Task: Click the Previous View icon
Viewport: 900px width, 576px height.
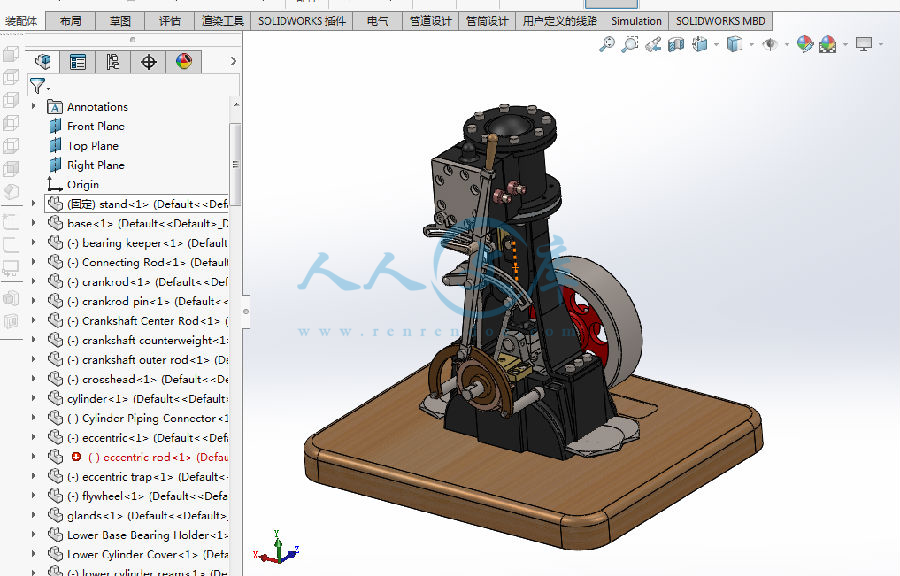Action: [x=653, y=44]
